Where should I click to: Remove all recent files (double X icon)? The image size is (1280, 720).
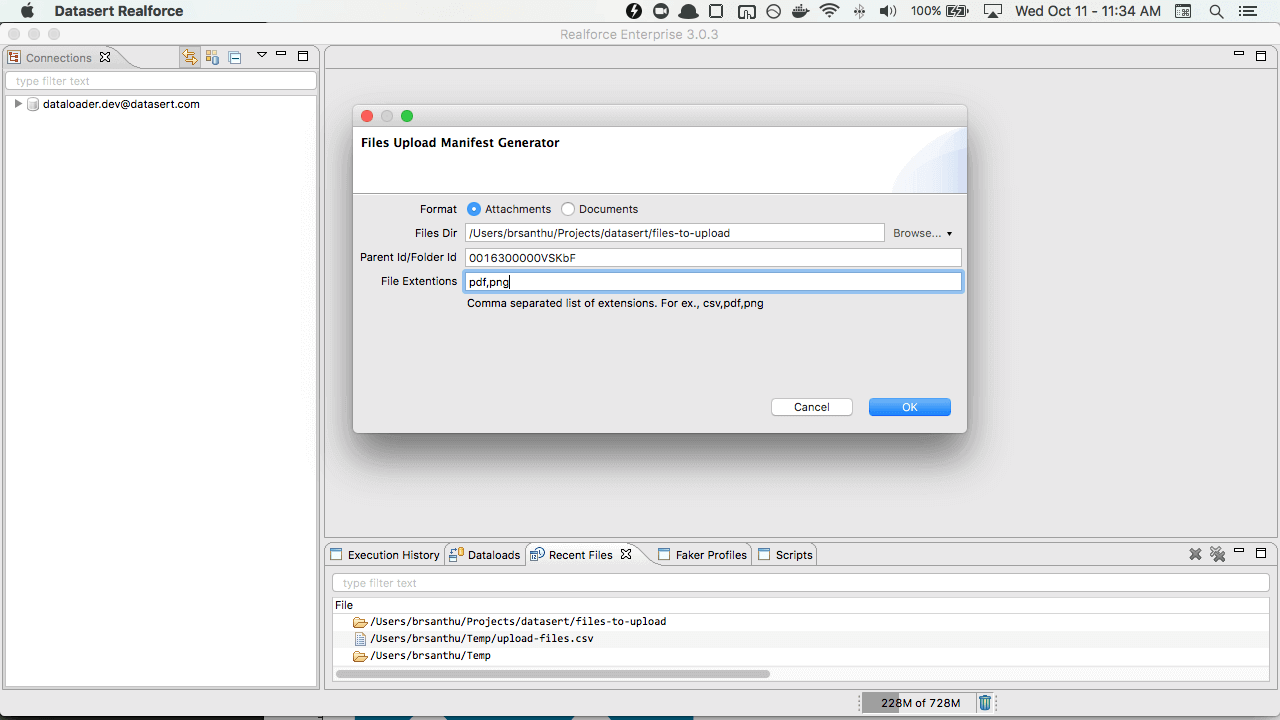[x=1217, y=554]
